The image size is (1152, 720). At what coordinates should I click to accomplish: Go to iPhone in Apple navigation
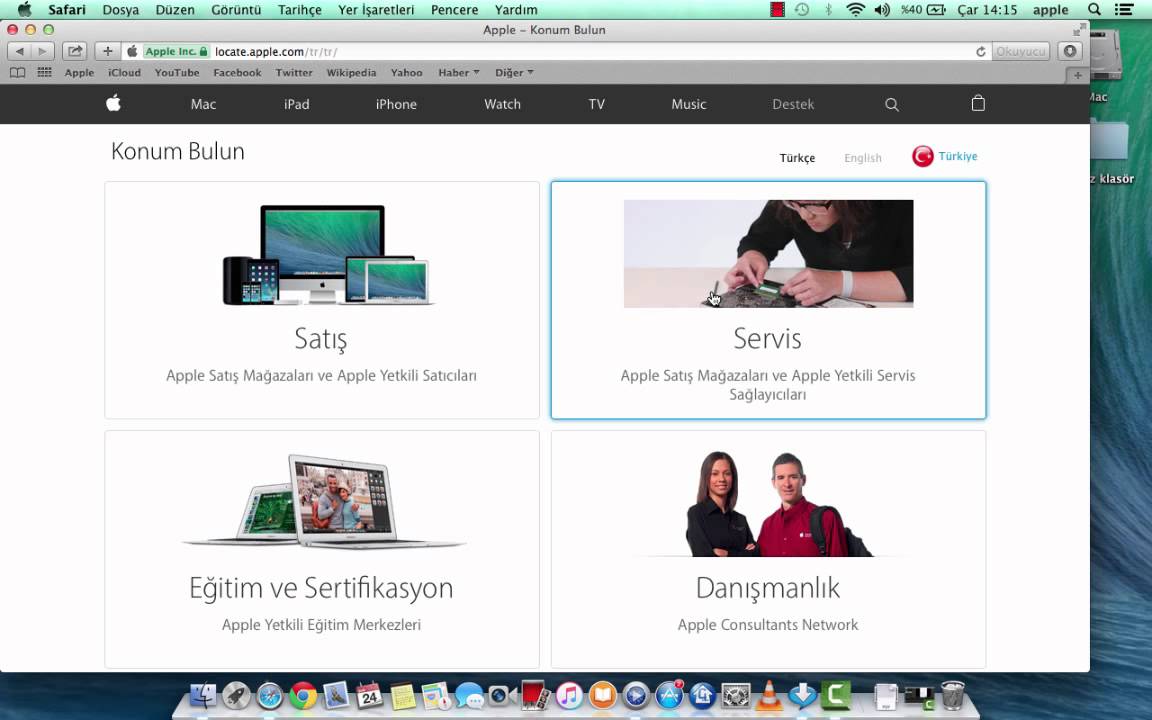[396, 104]
